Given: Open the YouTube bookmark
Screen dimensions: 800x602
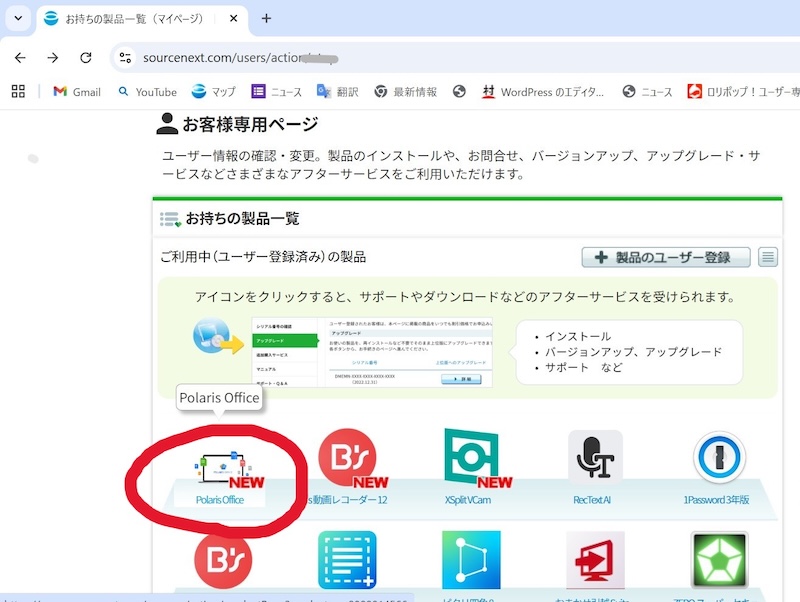Looking at the screenshot, I should point(147,92).
